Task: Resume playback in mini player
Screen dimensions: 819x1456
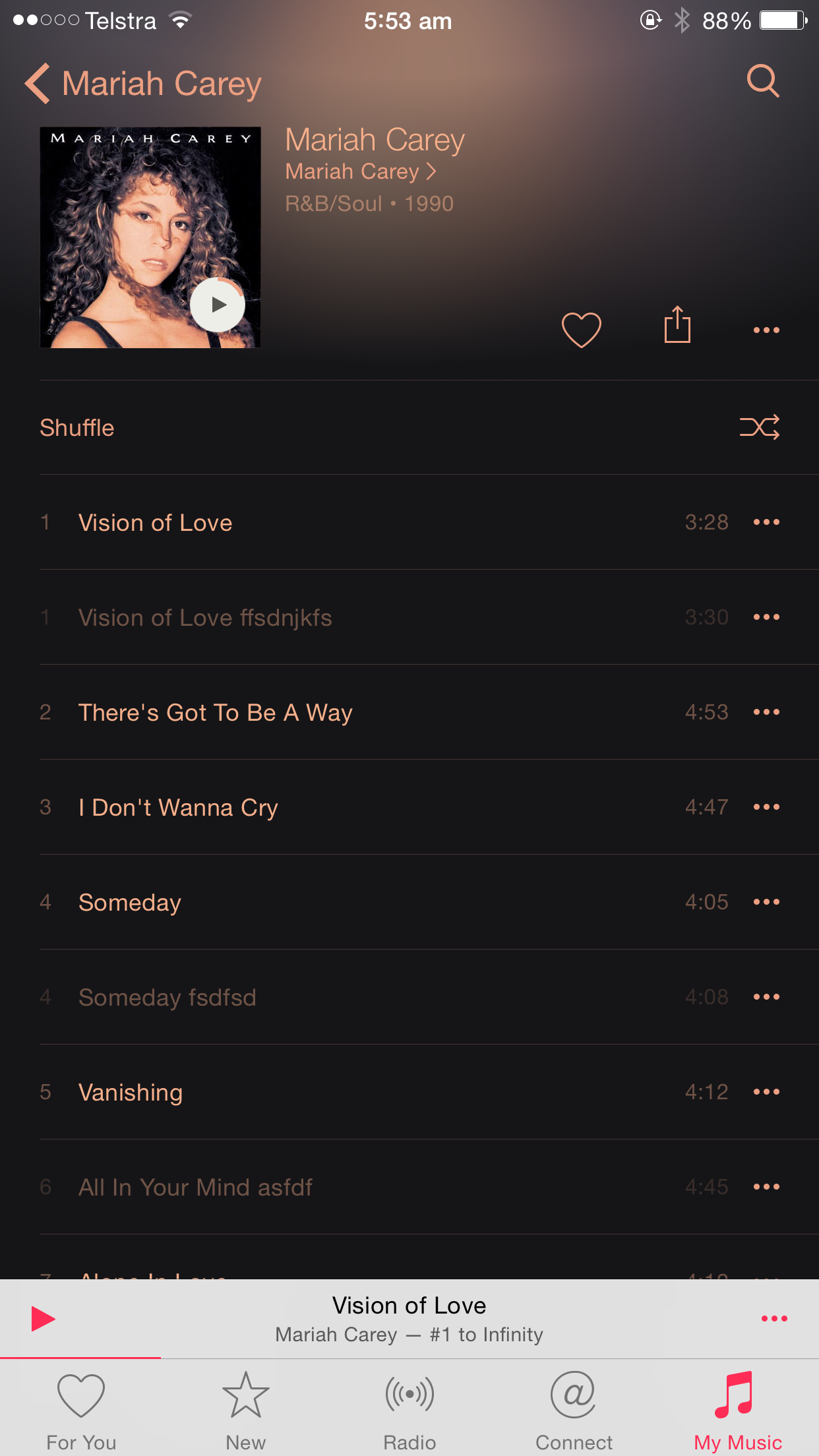Action: (44, 1319)
